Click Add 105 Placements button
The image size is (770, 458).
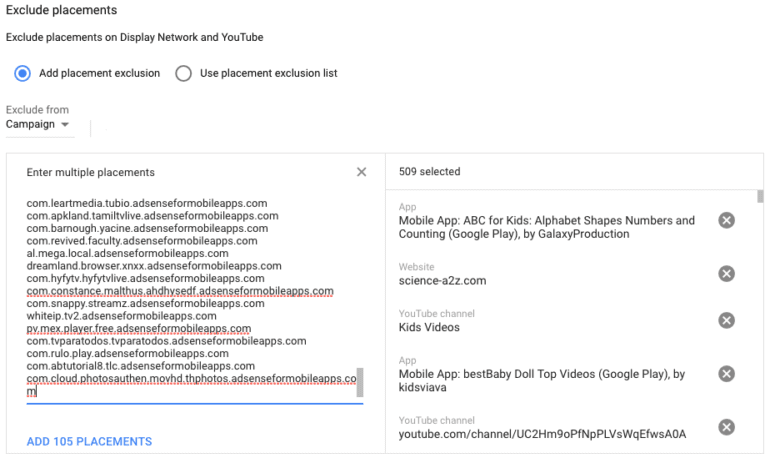click(x=89, y=441)
